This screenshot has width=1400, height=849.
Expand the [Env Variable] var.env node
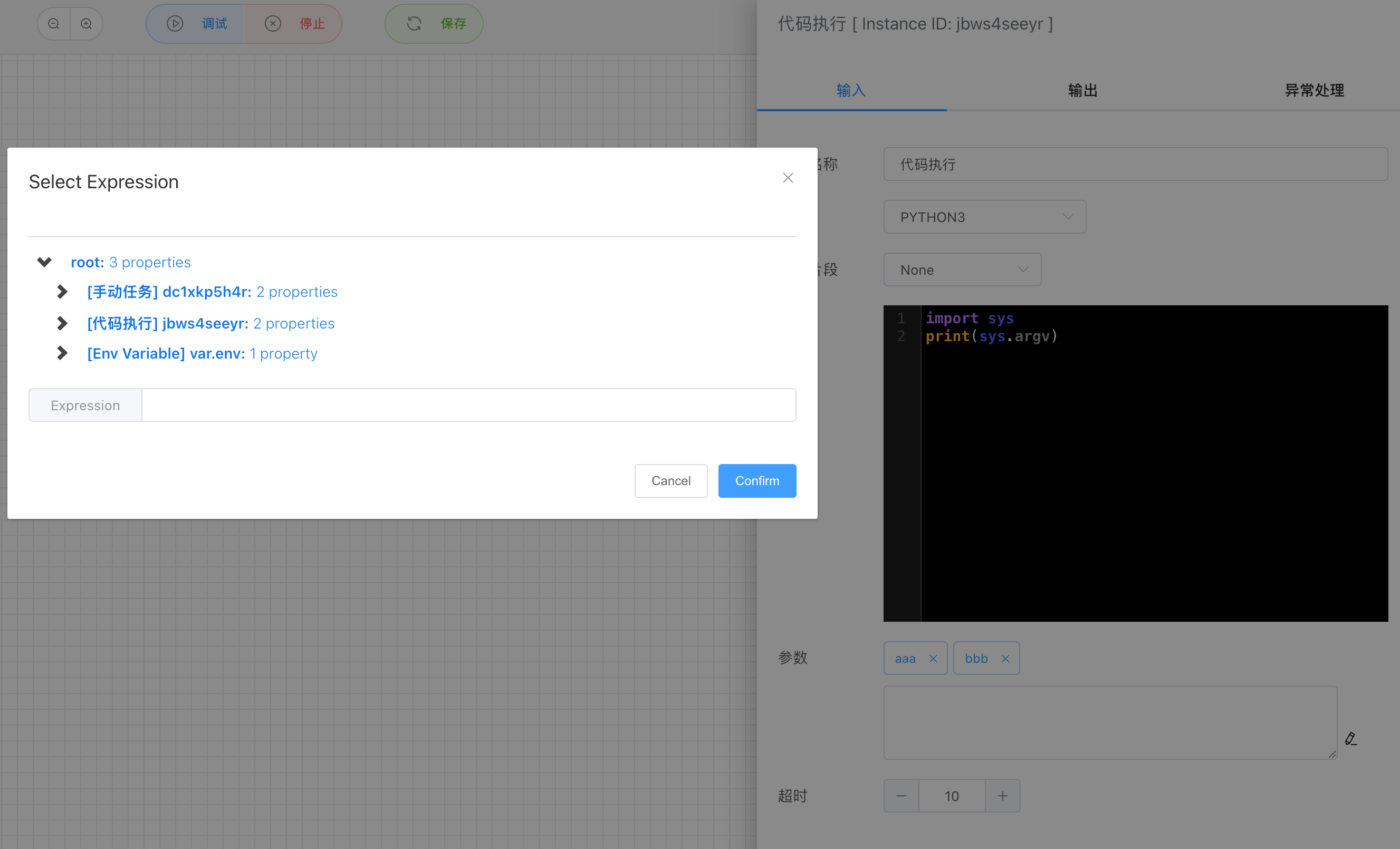[x=61, y=353]
